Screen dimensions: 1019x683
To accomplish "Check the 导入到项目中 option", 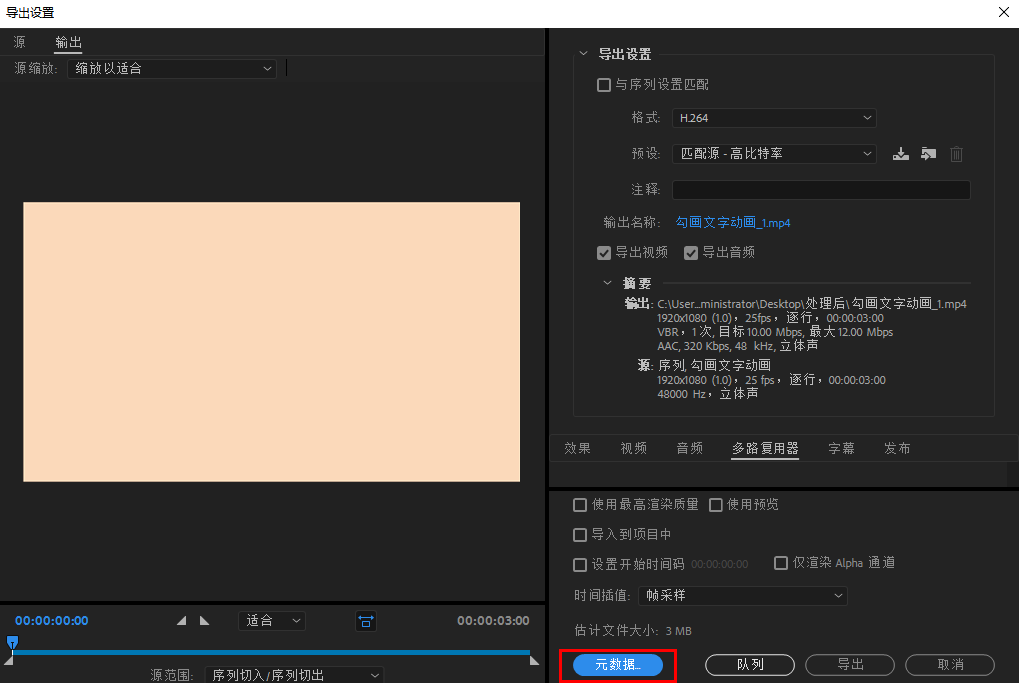I will tap(580, 535).
